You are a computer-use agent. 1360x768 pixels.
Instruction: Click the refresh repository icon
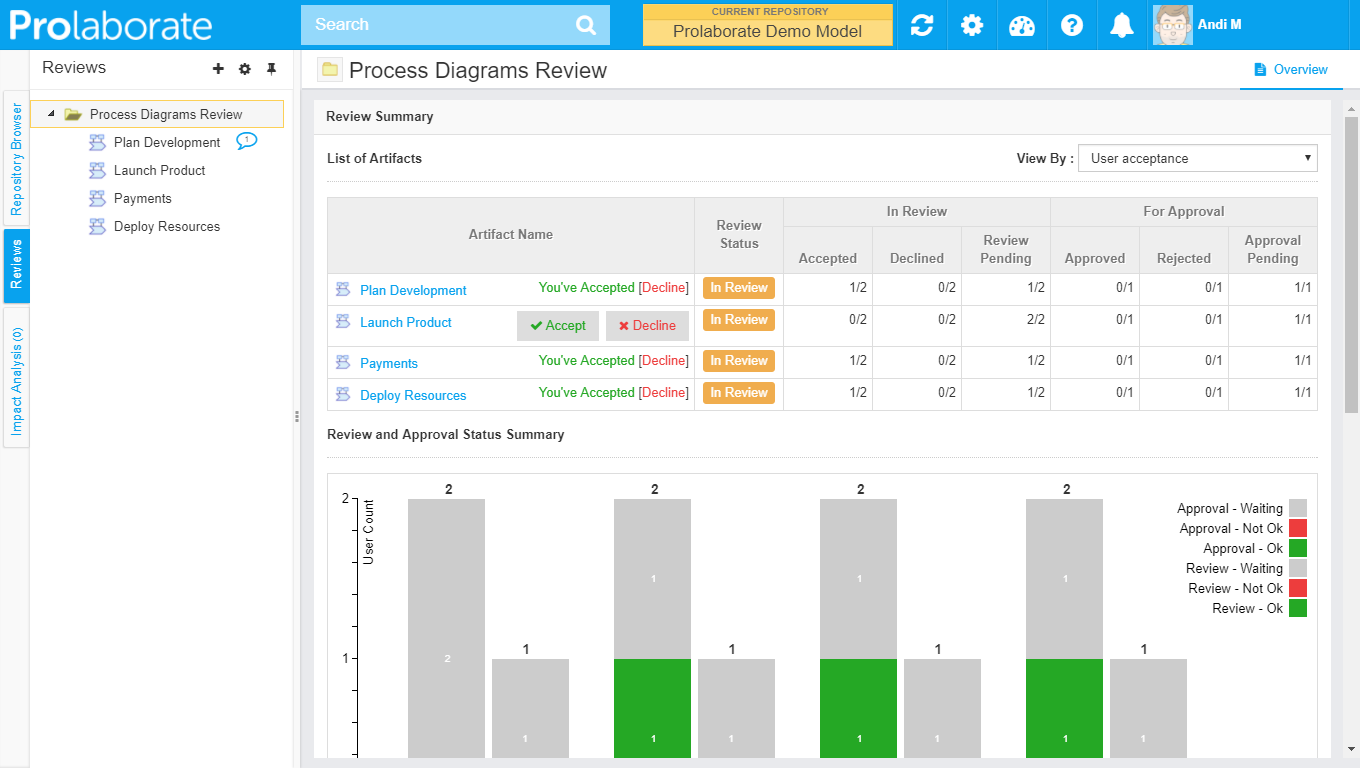[x=921, y=25]
